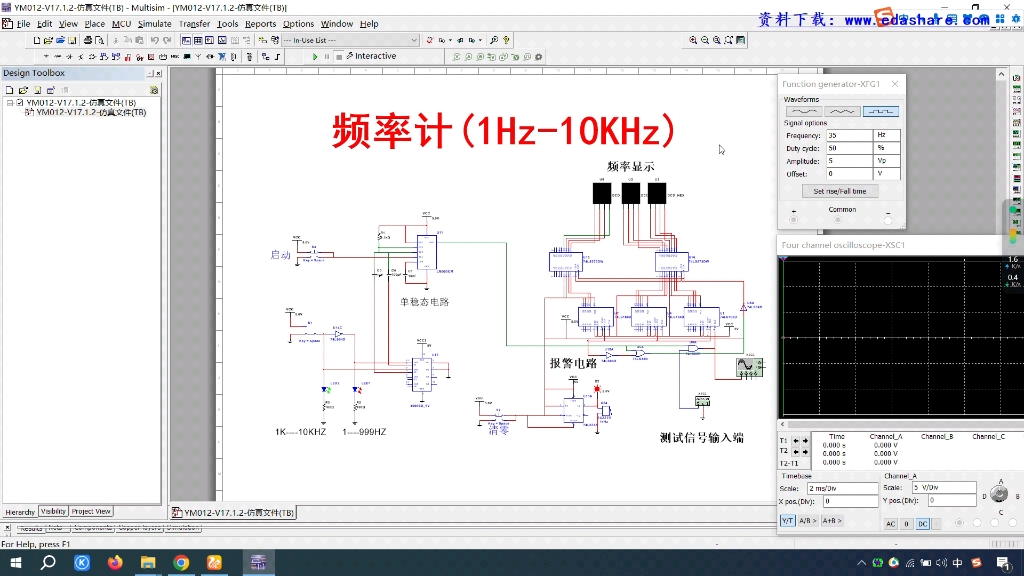Click the electrical rules check icon
The height and width of the screenshot is (576, 1024).
click(x=430, y=40)
